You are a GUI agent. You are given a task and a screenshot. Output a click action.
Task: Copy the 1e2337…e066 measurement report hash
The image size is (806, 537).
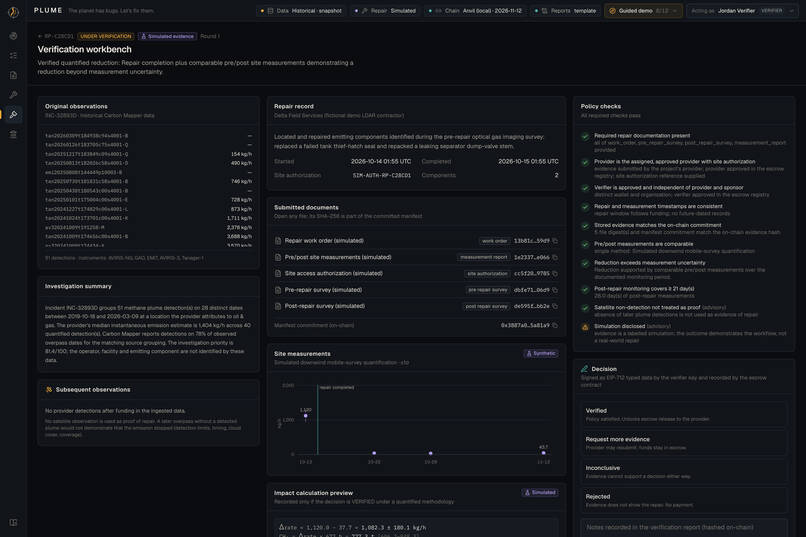(555, 257)
